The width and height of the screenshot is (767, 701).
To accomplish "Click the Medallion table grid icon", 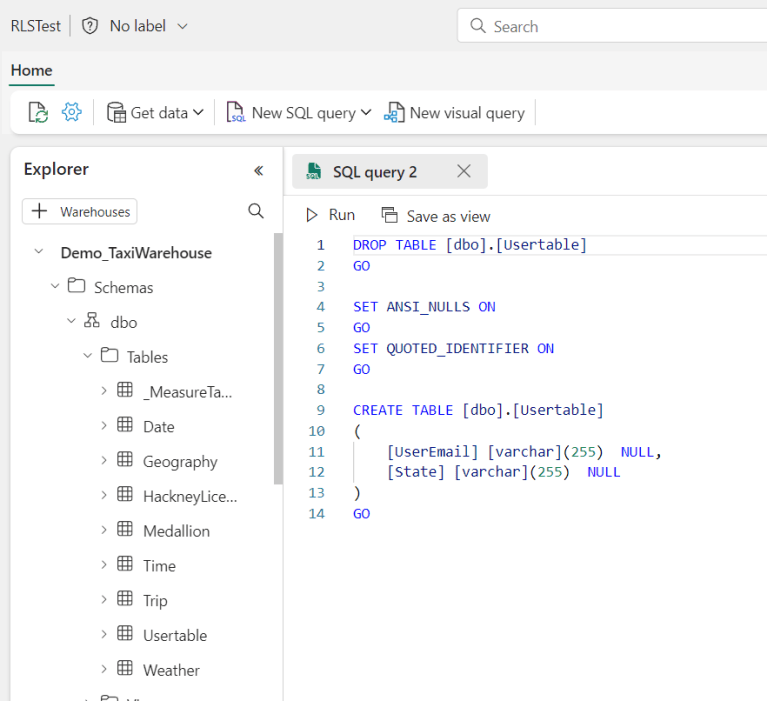I will point(125,529).
